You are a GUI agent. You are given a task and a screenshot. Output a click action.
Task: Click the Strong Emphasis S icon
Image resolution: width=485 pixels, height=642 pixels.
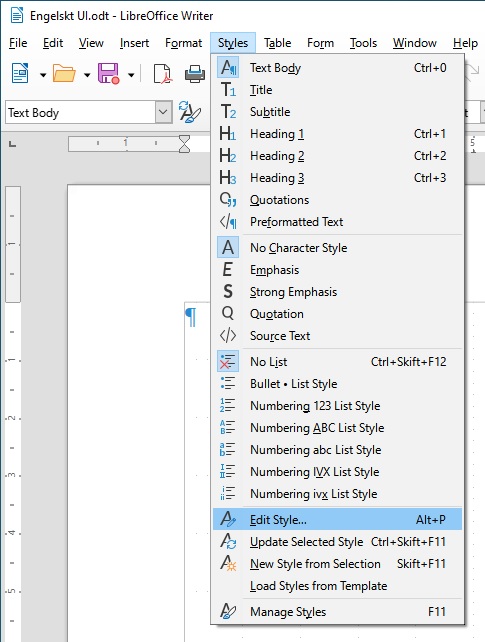pos(228,292)
